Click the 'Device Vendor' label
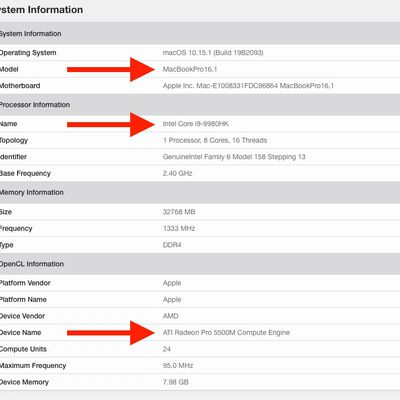Image resolution: width=400 pixels, height=400 pixels. pos(22,316)
